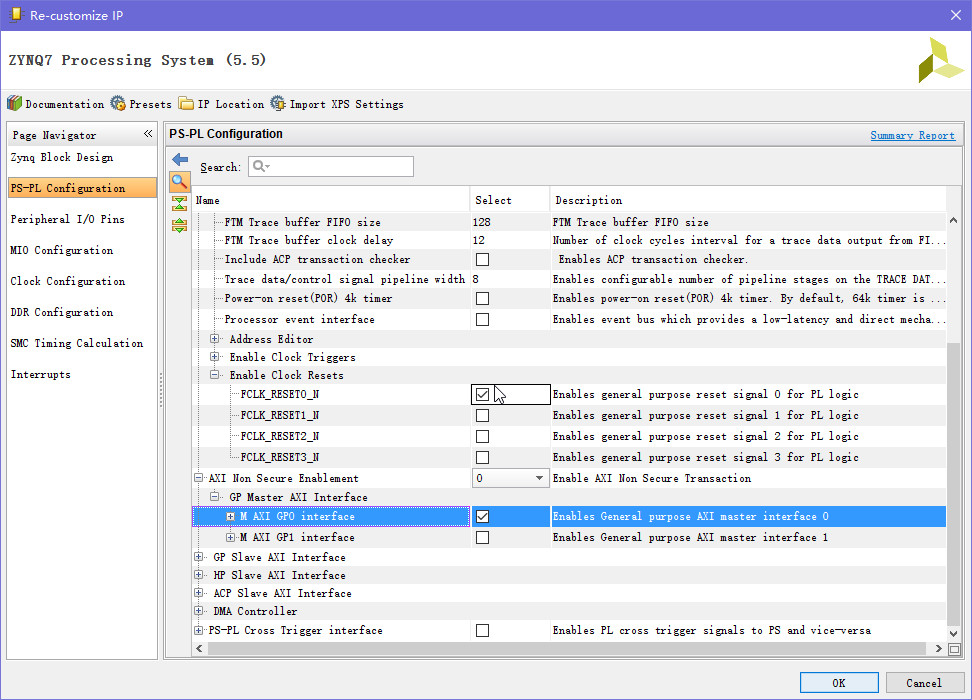
Task: Click the corner resize box beside horizontal scrollbar
Action: pyautogui.click(x=955, y=649)
